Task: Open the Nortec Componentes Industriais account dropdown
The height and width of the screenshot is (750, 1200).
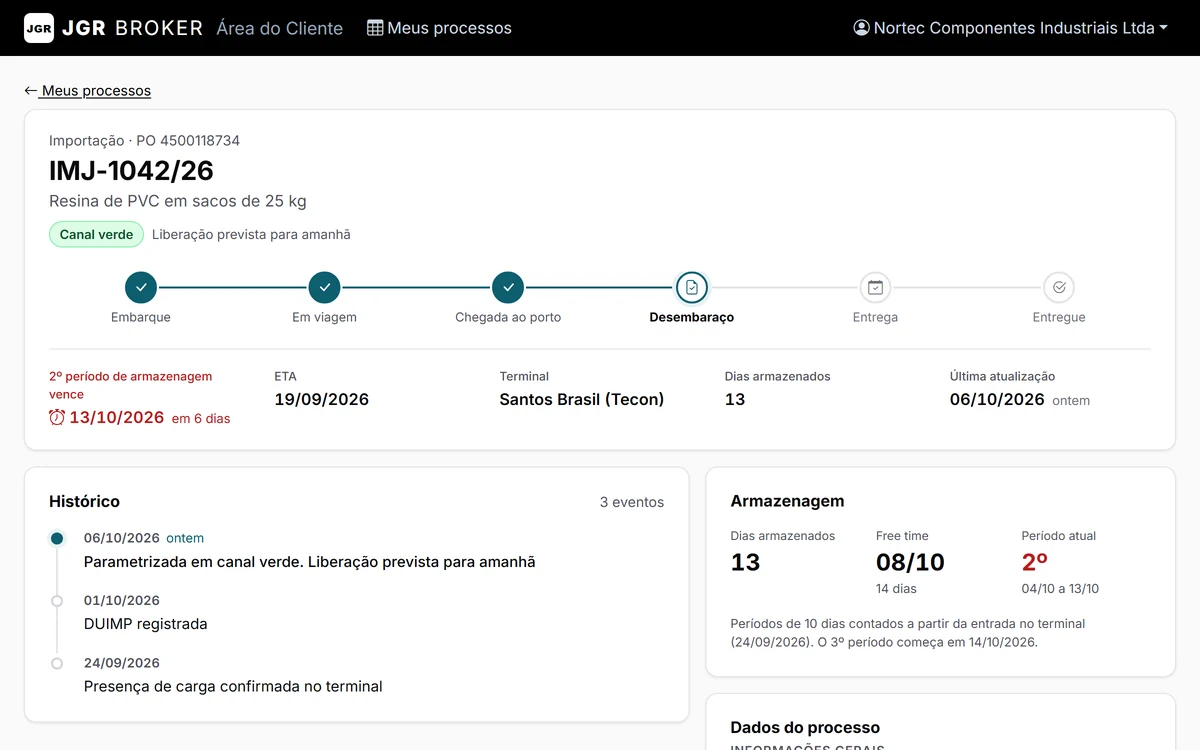Action: click(x=1011, y=28)
